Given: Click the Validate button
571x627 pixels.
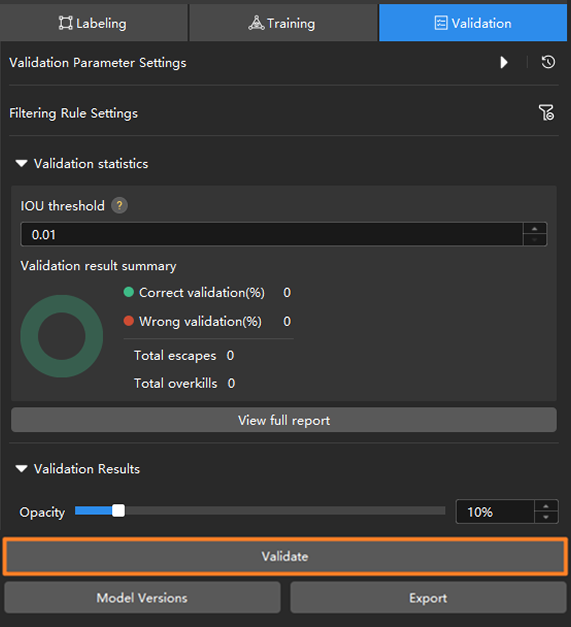Looking at the screenshot, I should pos(285,556).
